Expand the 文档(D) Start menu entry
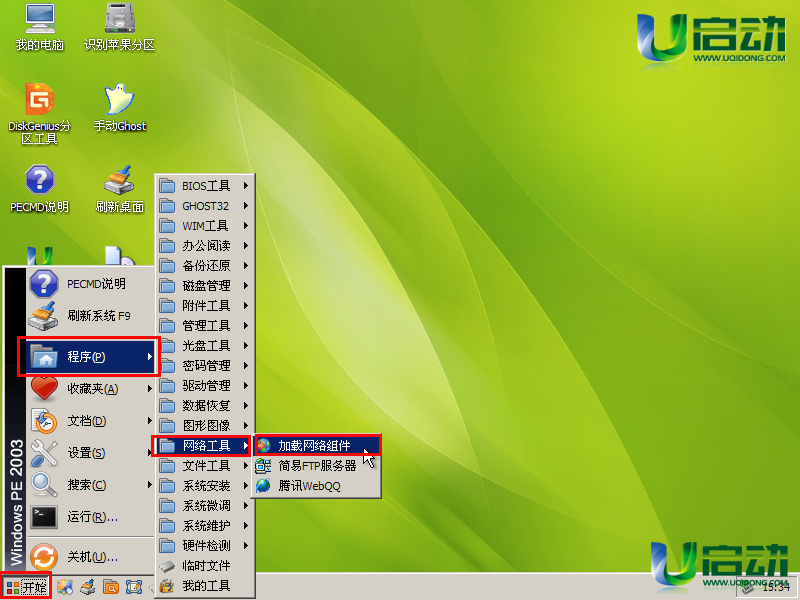The image size is (800, 600). click(x=91, y=421)
